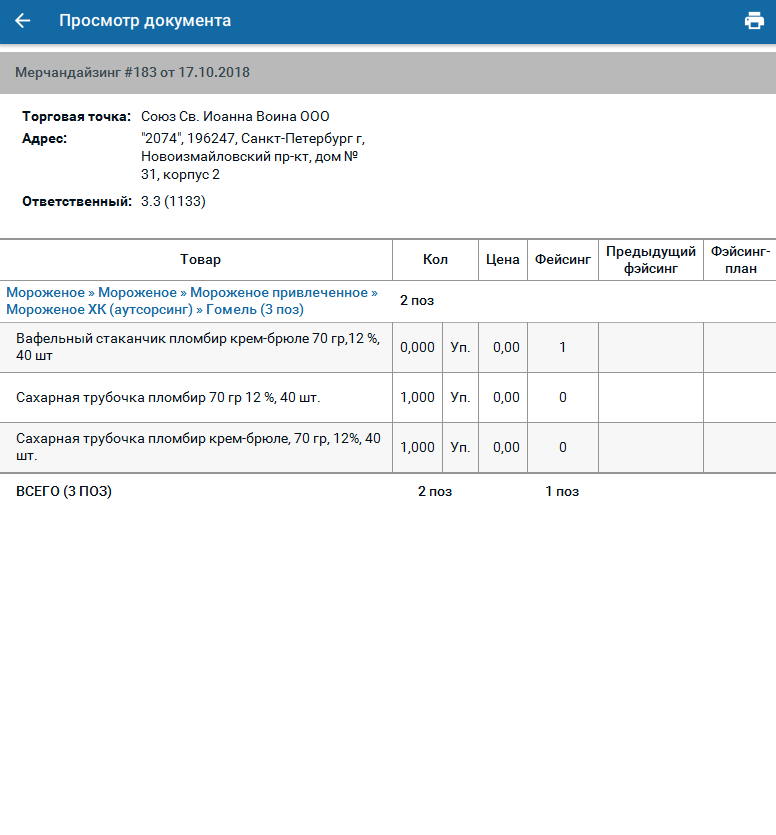
Task: Open the Мороженое category breadcrumb link
Action: click(x=192, y=301)
